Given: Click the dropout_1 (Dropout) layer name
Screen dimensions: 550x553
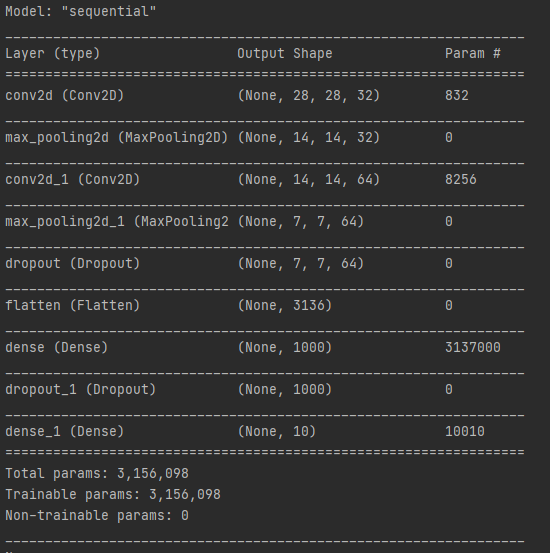Looking at the screenshot, I should coord(80,389).
